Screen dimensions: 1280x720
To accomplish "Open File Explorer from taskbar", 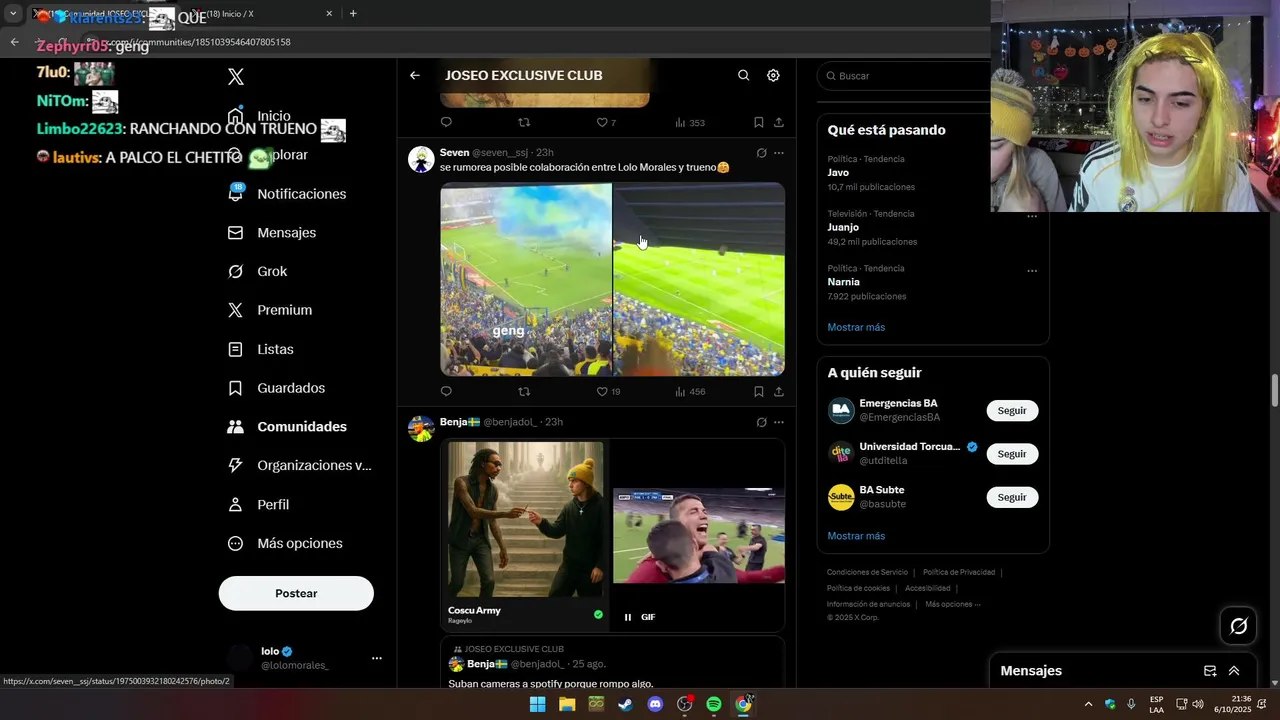I will coord(567,704).
